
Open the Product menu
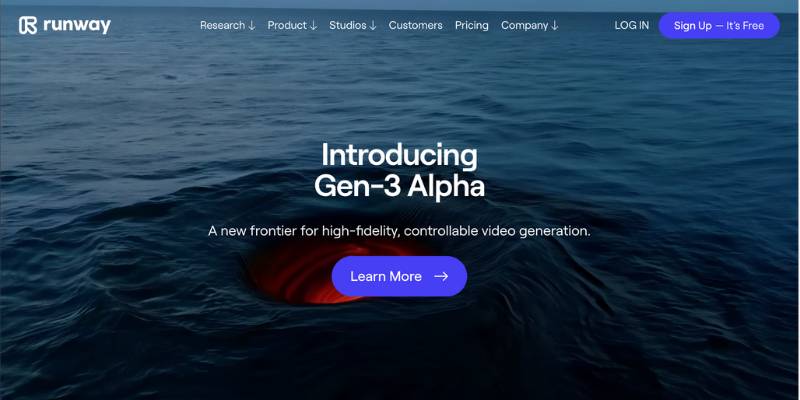292,26
